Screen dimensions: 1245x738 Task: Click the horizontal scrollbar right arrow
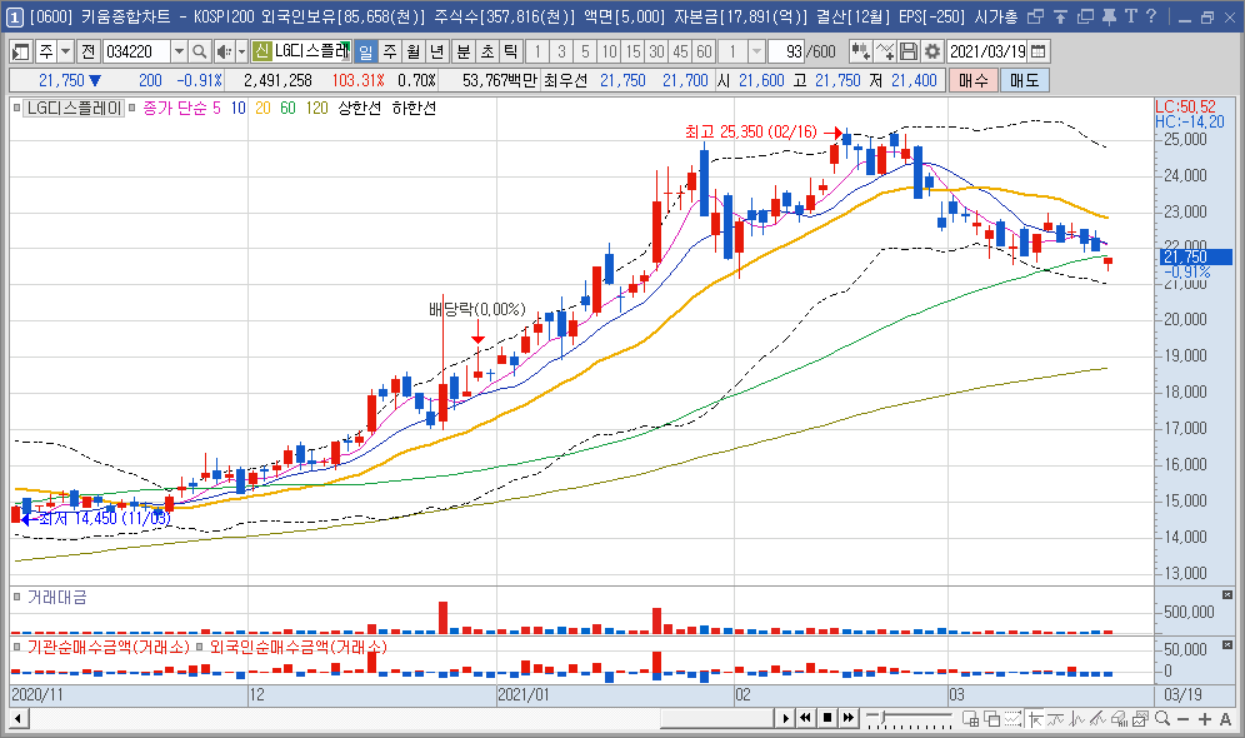pyautogui.click(x=785, y=718)
